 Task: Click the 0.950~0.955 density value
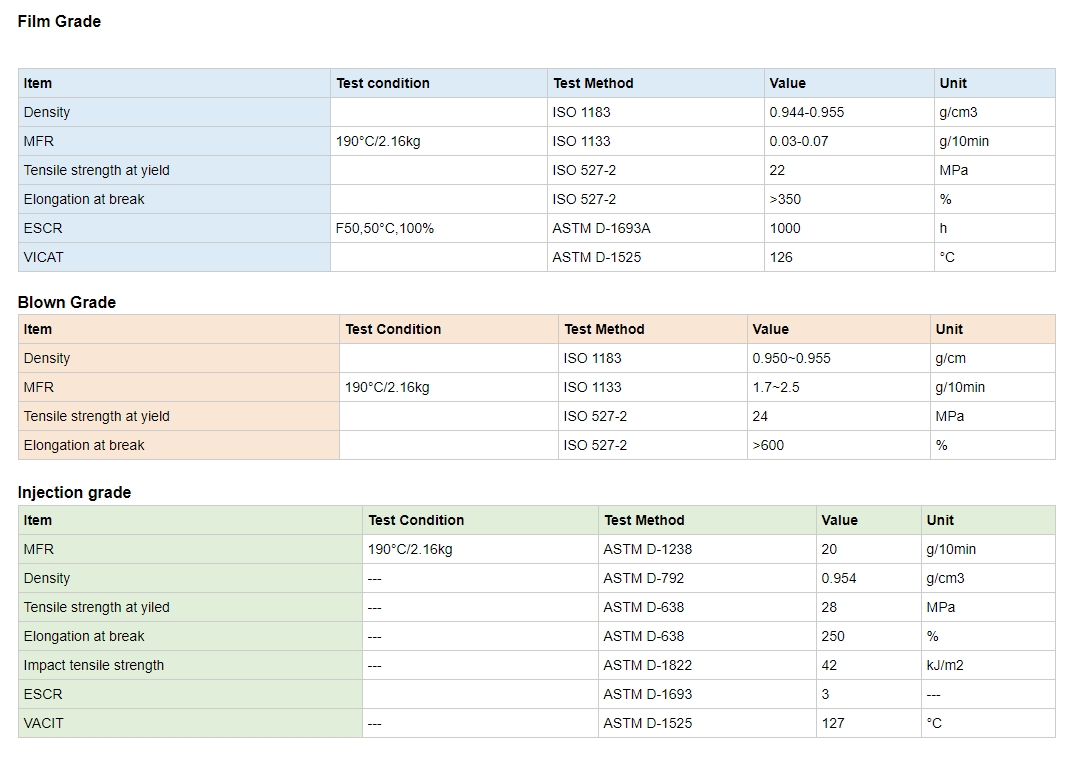click(x=791, y=358)
